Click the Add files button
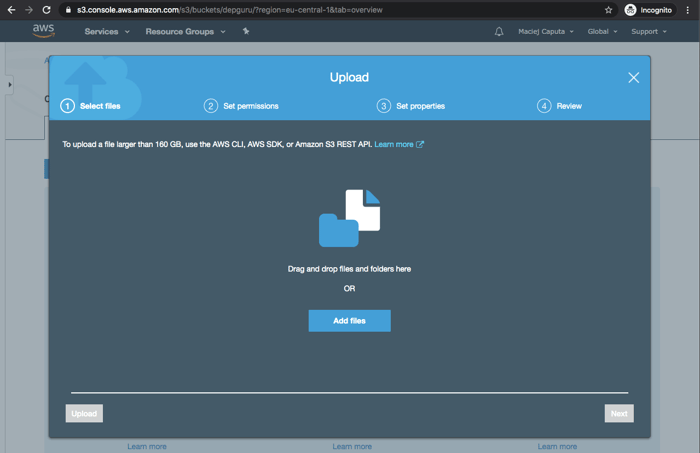This screenshot has width=700, height=453. pyautogui.click(x=349, y=321)
